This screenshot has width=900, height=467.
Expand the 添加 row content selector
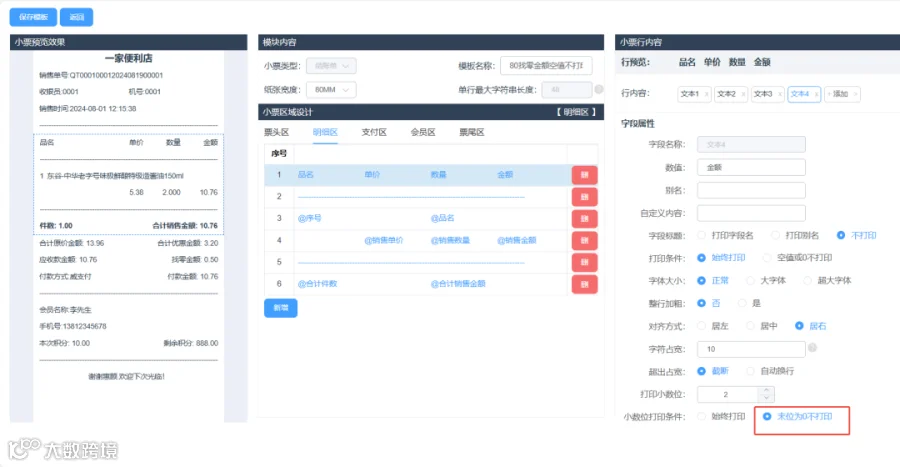point(842,94)
